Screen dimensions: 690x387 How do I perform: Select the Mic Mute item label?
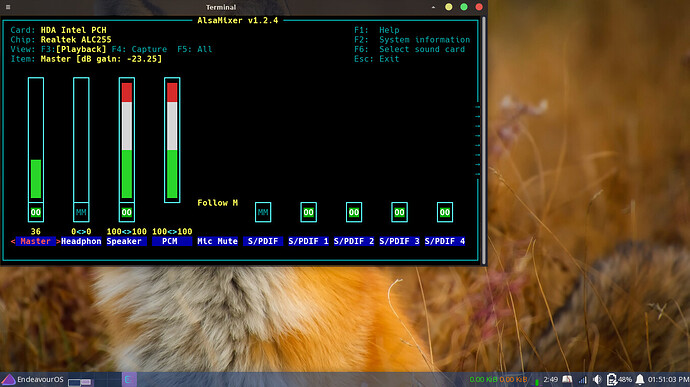[217, 241]
